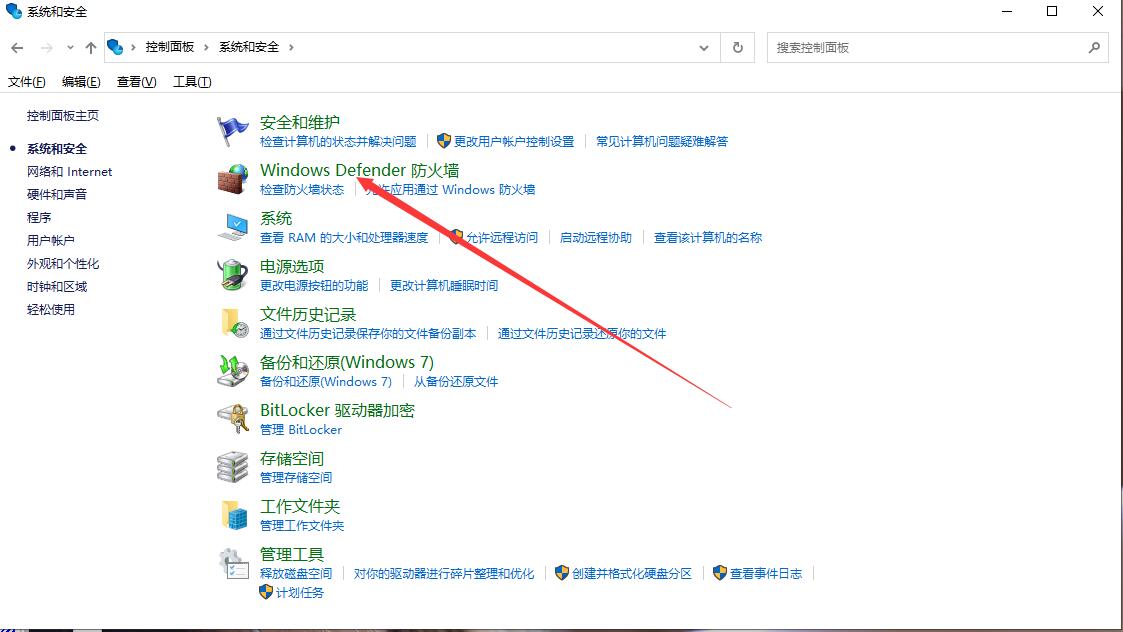
Task: Click the 检查防火墙状态 link
Action: [301, 190]
